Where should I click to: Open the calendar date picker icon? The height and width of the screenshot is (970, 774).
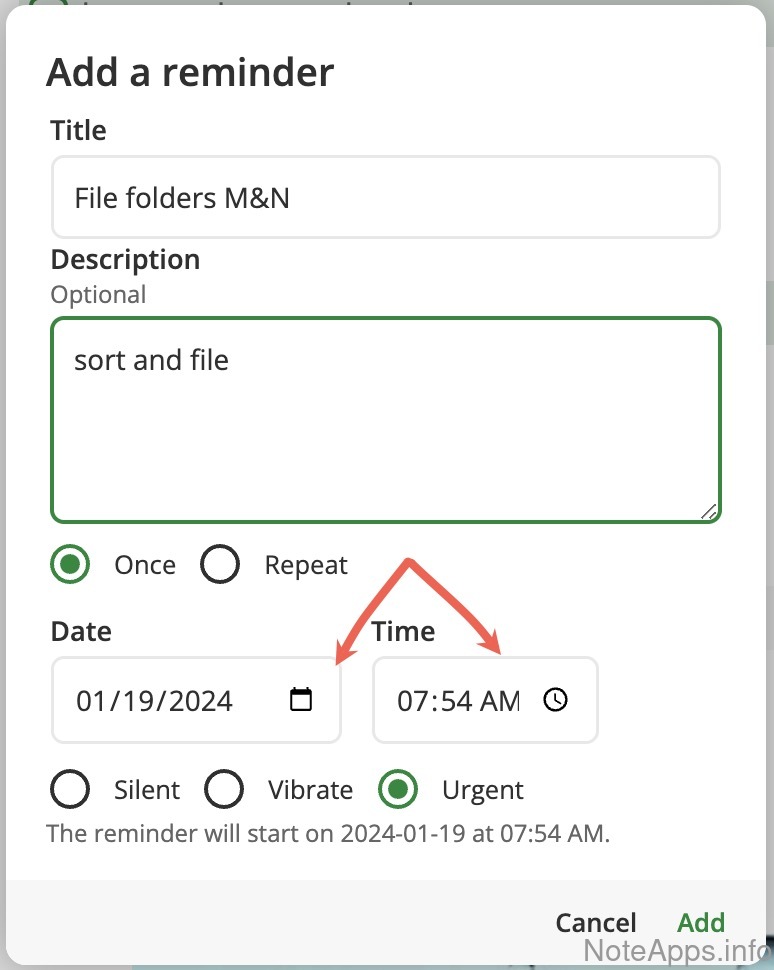click(300, 699)
